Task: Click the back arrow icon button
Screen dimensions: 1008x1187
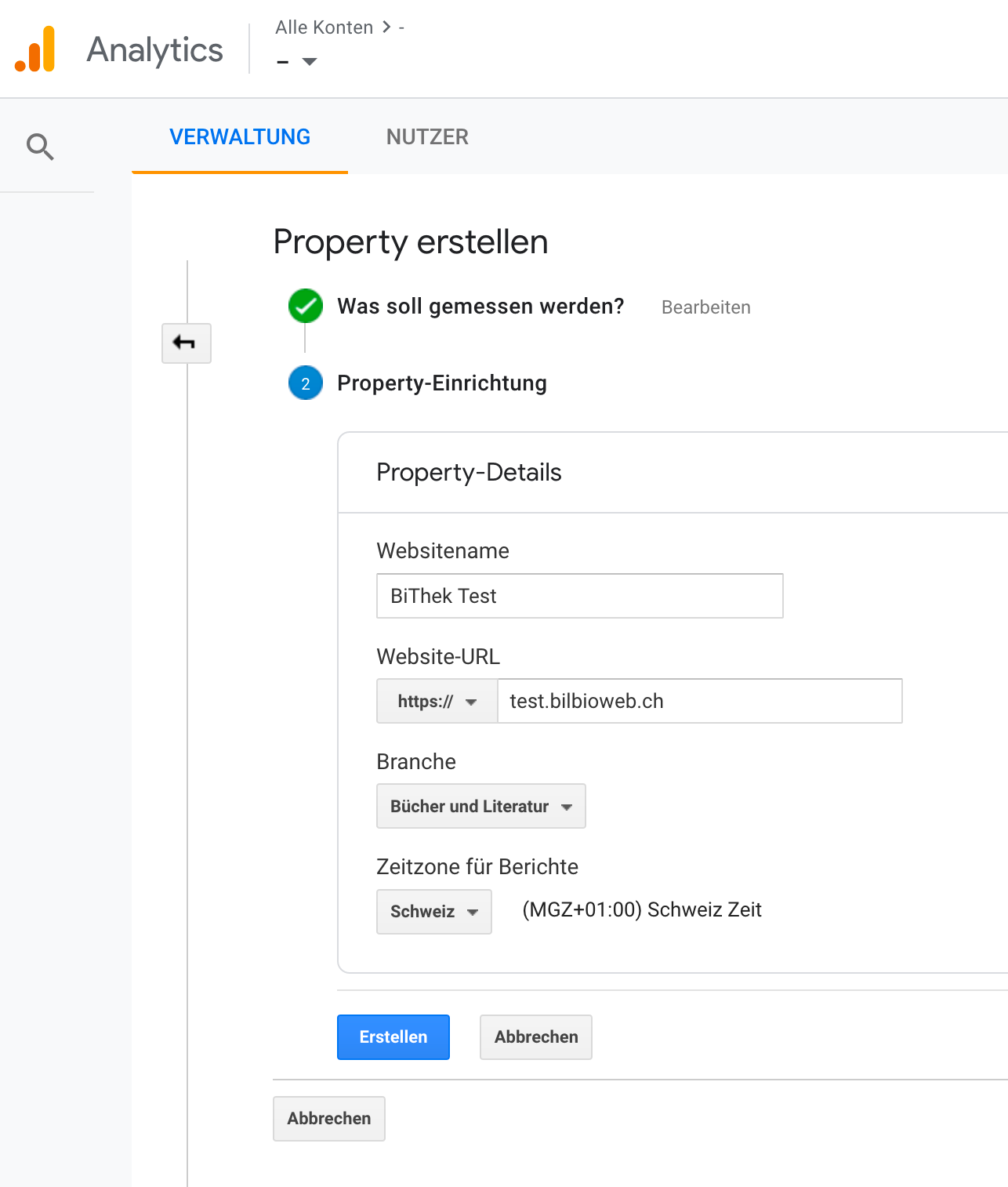Action: point(186,343)
